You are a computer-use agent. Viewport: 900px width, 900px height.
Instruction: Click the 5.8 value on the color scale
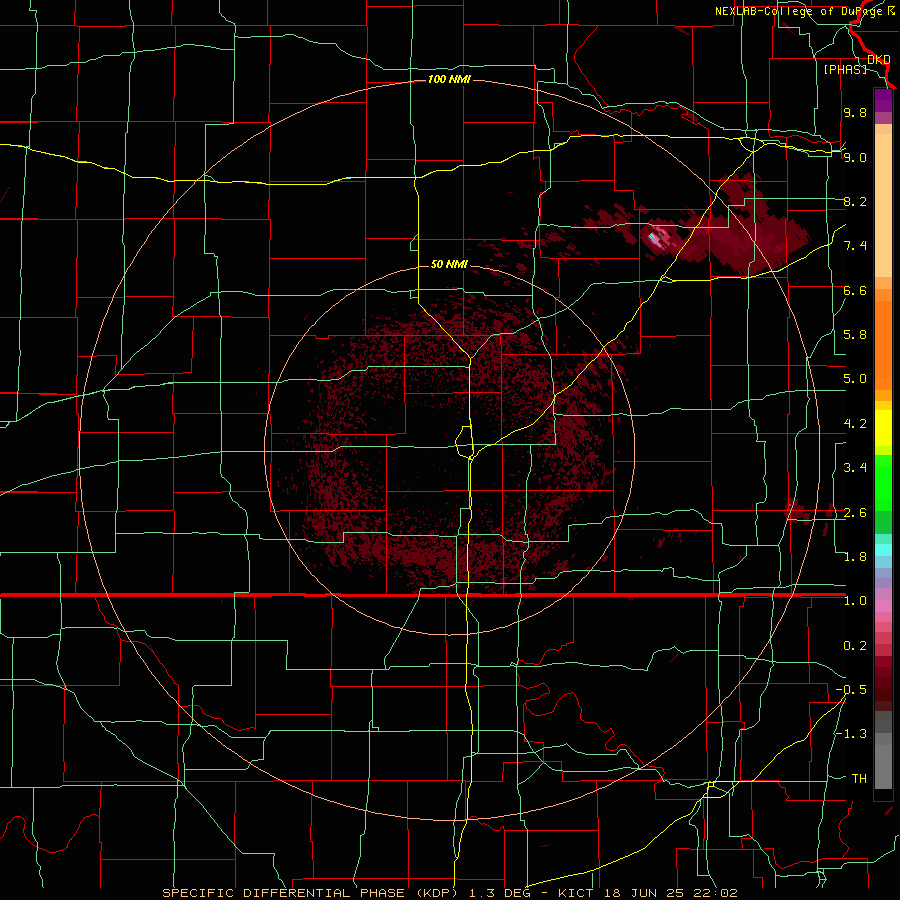tap(855, 335)
